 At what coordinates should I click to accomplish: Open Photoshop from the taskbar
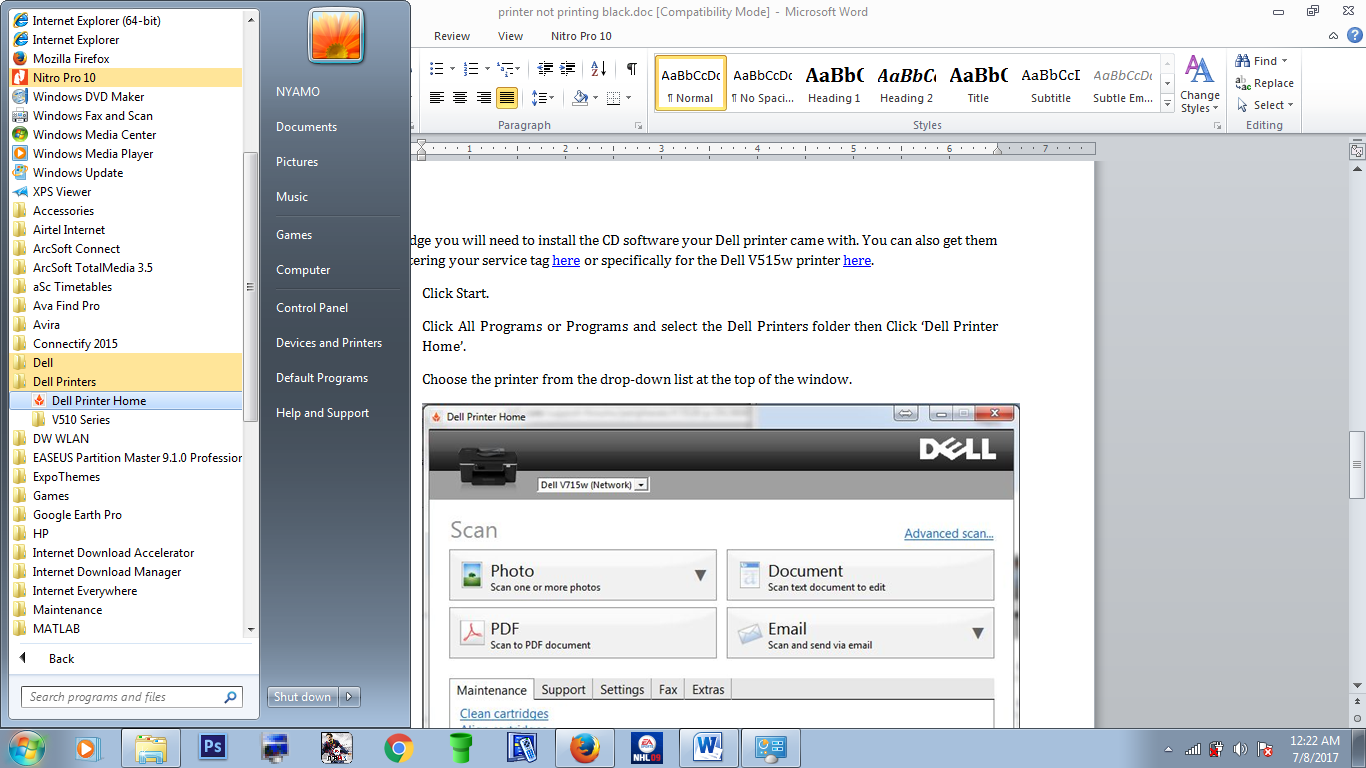coord(213,747)
